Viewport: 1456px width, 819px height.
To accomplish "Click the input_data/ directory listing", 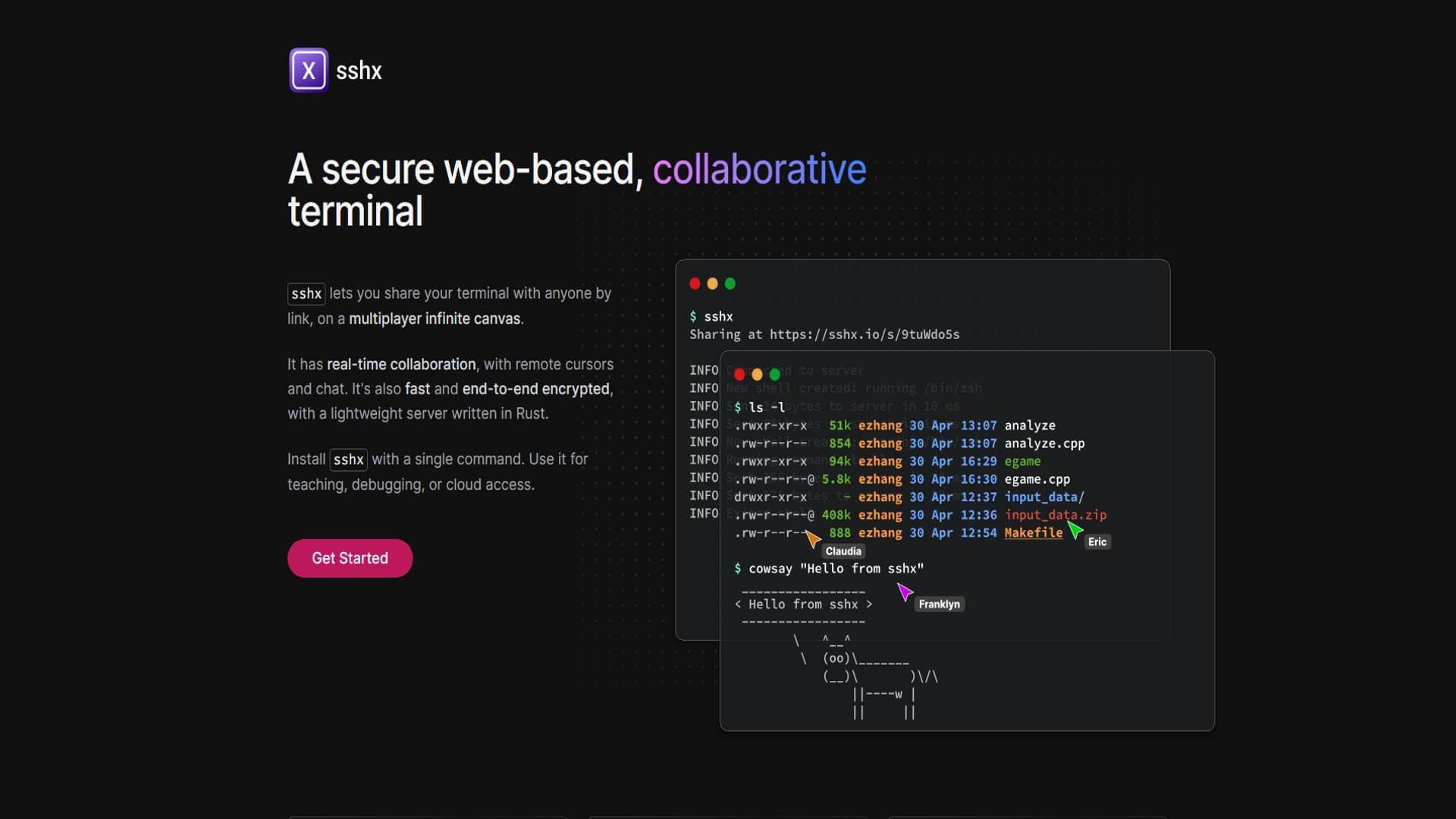I will 1043,497.
